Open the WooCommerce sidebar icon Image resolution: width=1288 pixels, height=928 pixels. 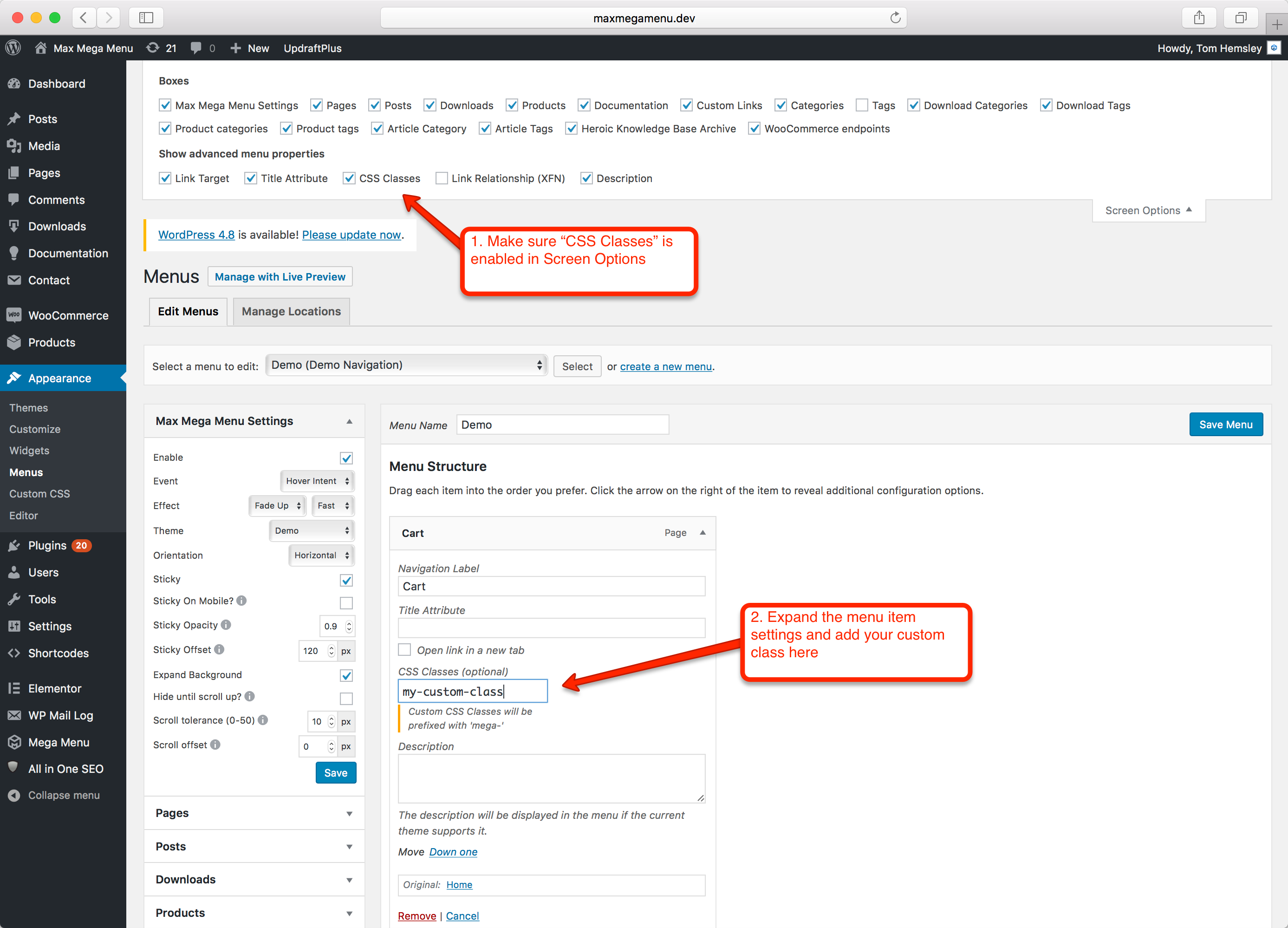pyautogui.click(x=14, y=314)
